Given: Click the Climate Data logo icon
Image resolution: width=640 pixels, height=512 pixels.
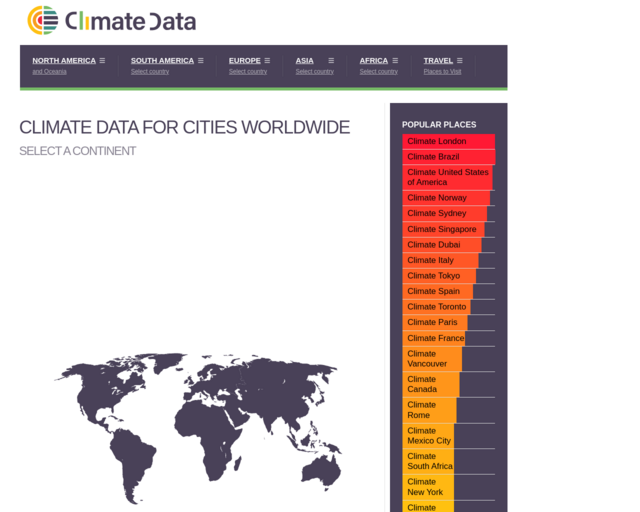Looking at the screenshot, I should 43,20.
